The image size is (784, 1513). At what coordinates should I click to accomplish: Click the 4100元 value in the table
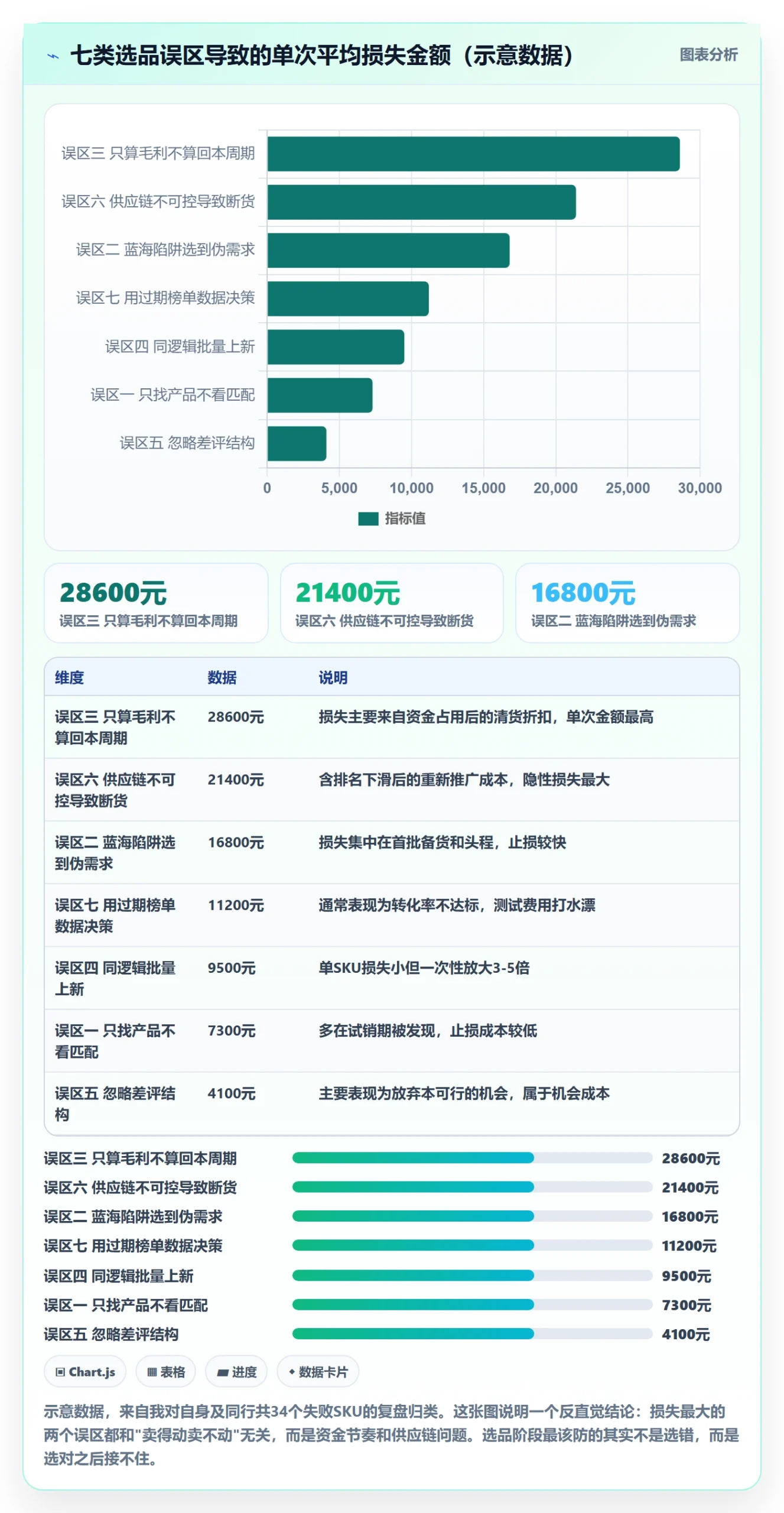[232, 1093]
